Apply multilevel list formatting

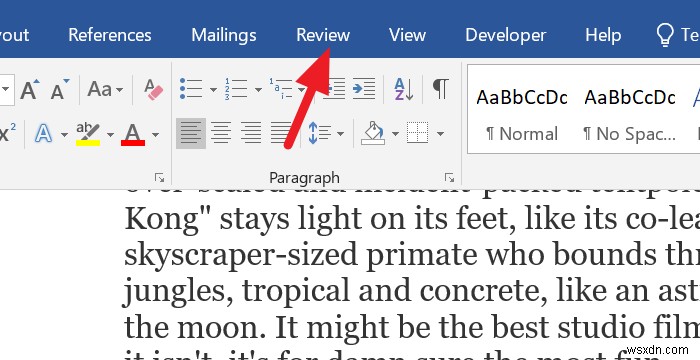coord(281,88)
